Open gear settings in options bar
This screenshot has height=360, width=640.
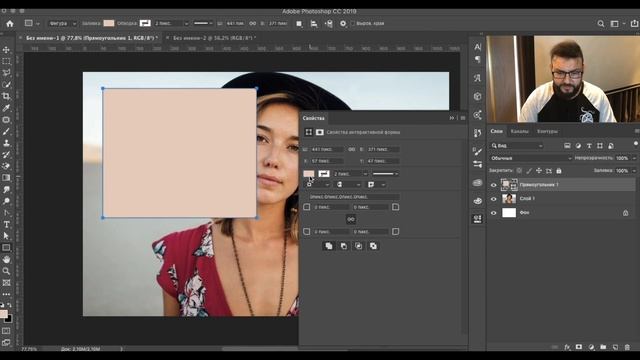[x=343, y=24]
